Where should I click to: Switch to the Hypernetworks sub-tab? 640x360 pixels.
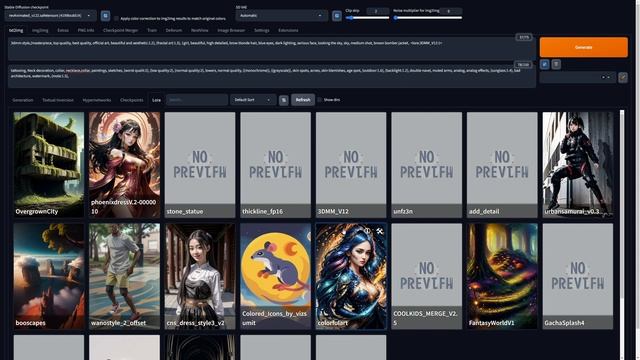click(97, 100)
